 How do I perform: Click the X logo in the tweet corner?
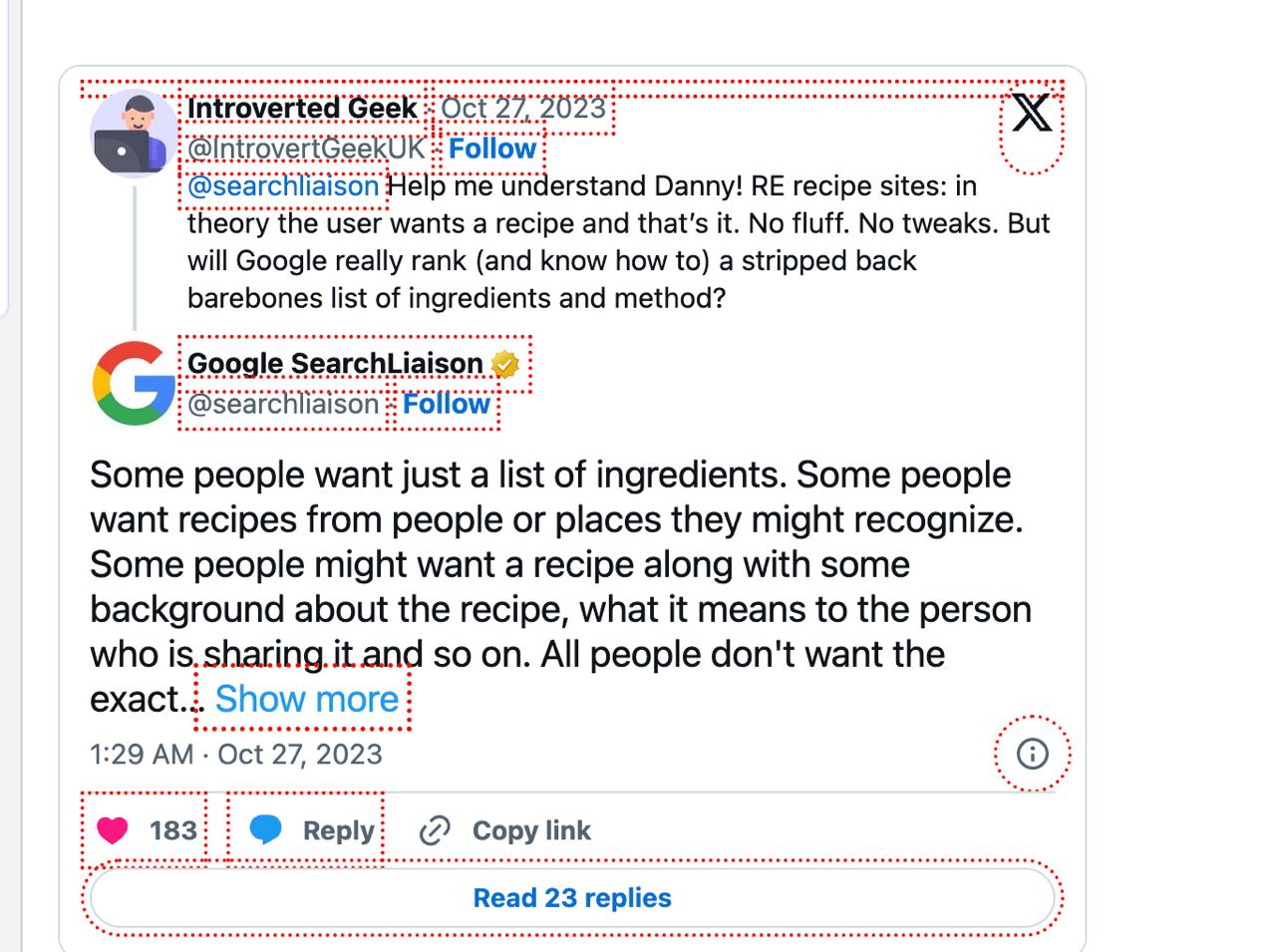[x=1032, y=113]
